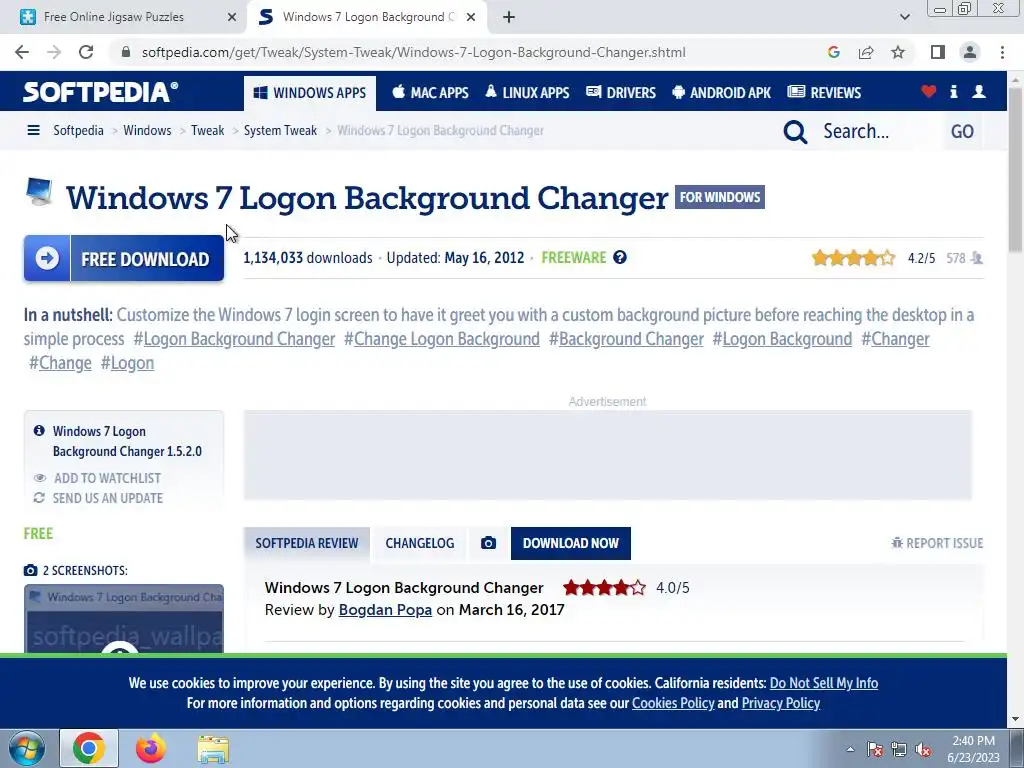This screenshot has height=768, width=1024.
Task: Open the Chrome profile avatar icon
Action: [970, 52]
